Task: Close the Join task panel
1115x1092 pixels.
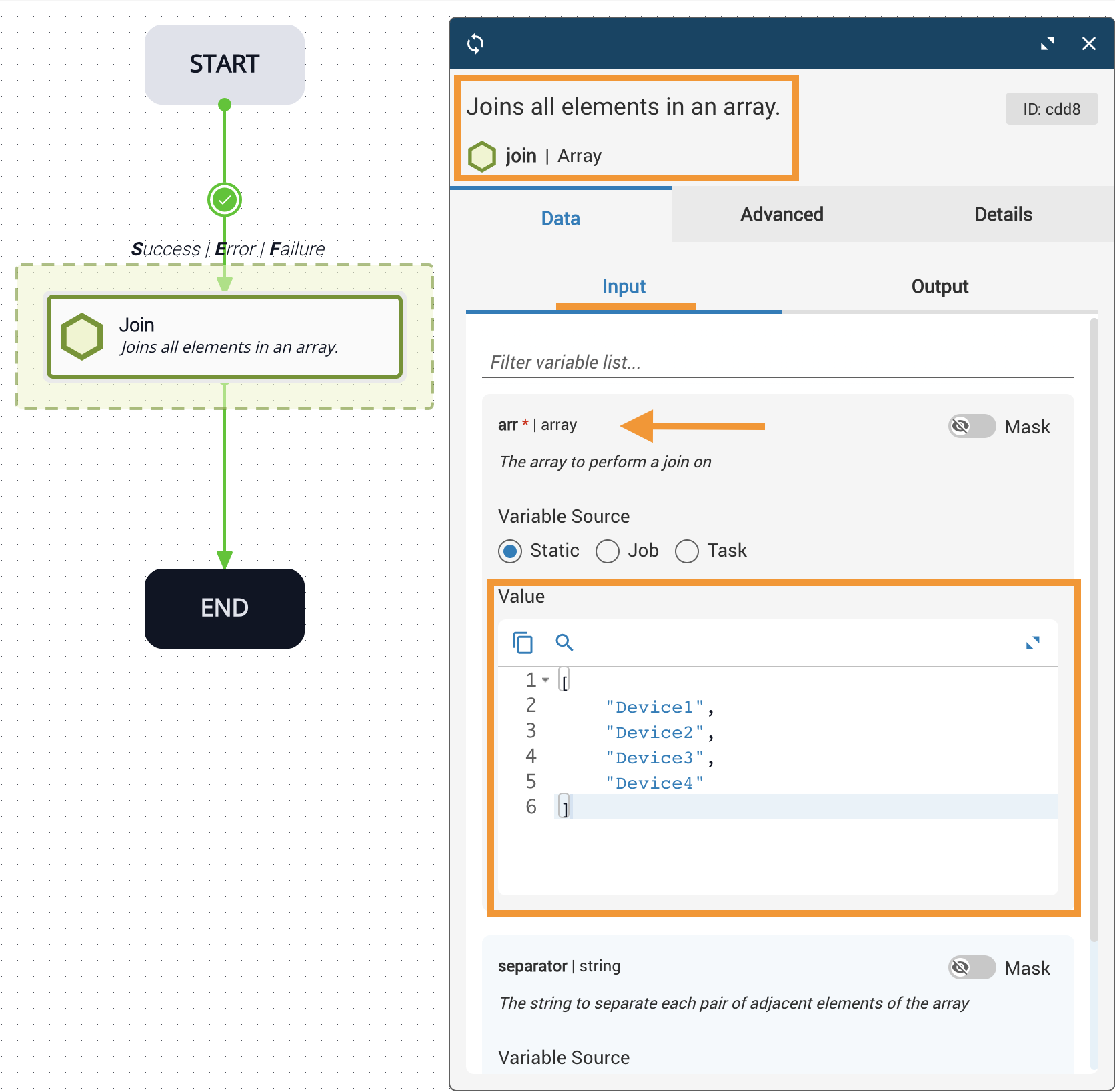Action: pyautogui.click(x=1088, y=44)
